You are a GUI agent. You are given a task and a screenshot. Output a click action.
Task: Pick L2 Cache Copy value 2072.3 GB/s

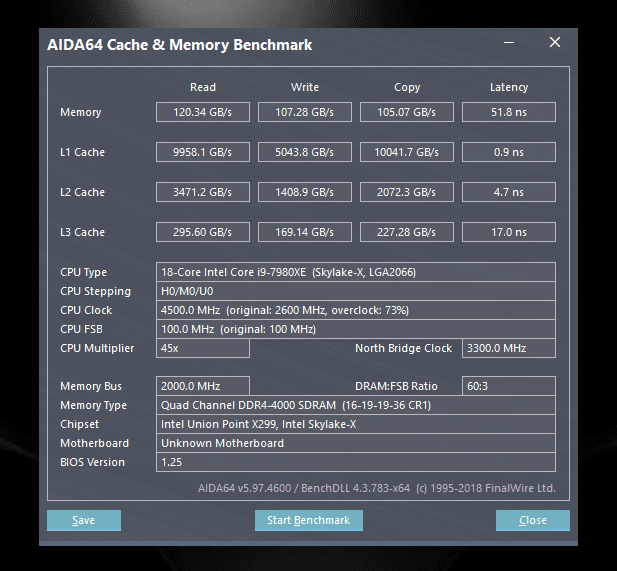point(406,192)
